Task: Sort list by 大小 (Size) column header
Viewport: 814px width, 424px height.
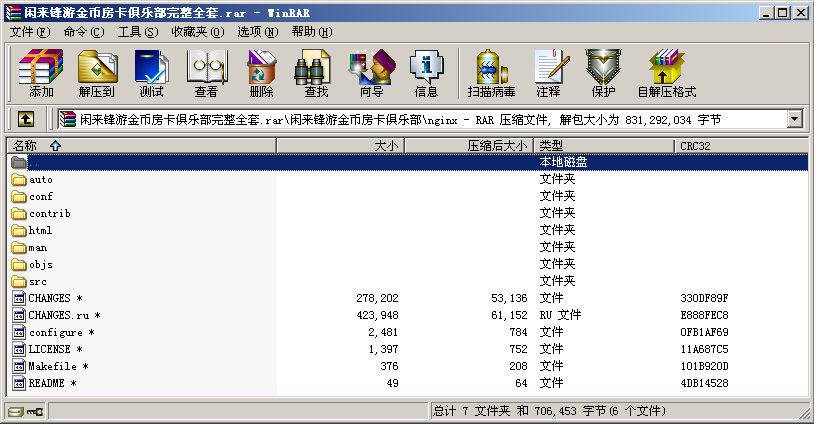Action: 340,146
